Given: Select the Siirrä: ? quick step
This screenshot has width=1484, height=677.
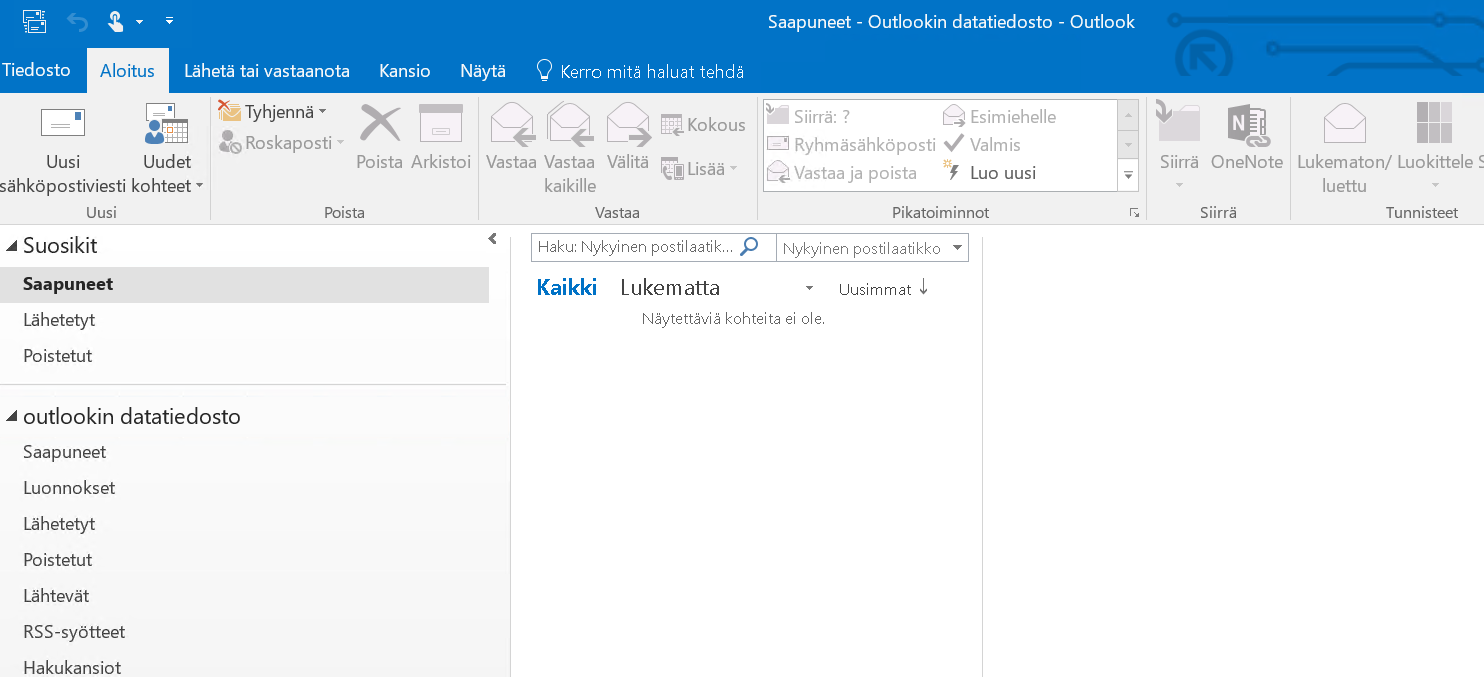Looking at the screenshot, I should [x=808, y=116].
